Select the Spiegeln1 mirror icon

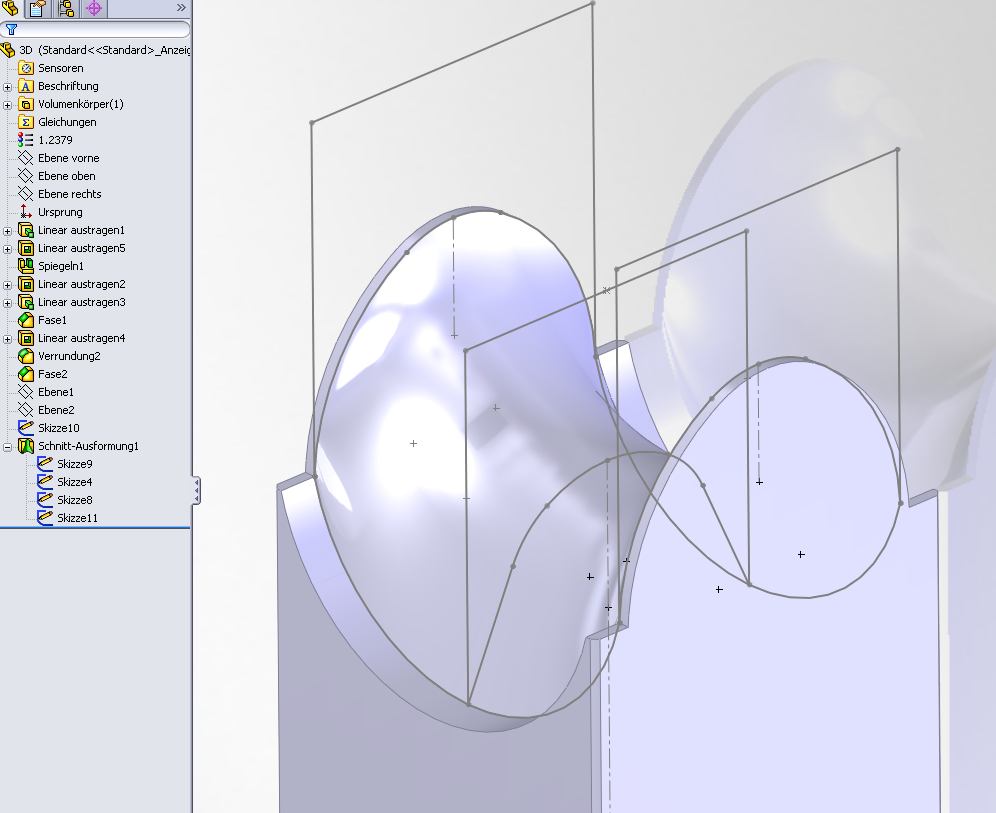click(25, 265)
